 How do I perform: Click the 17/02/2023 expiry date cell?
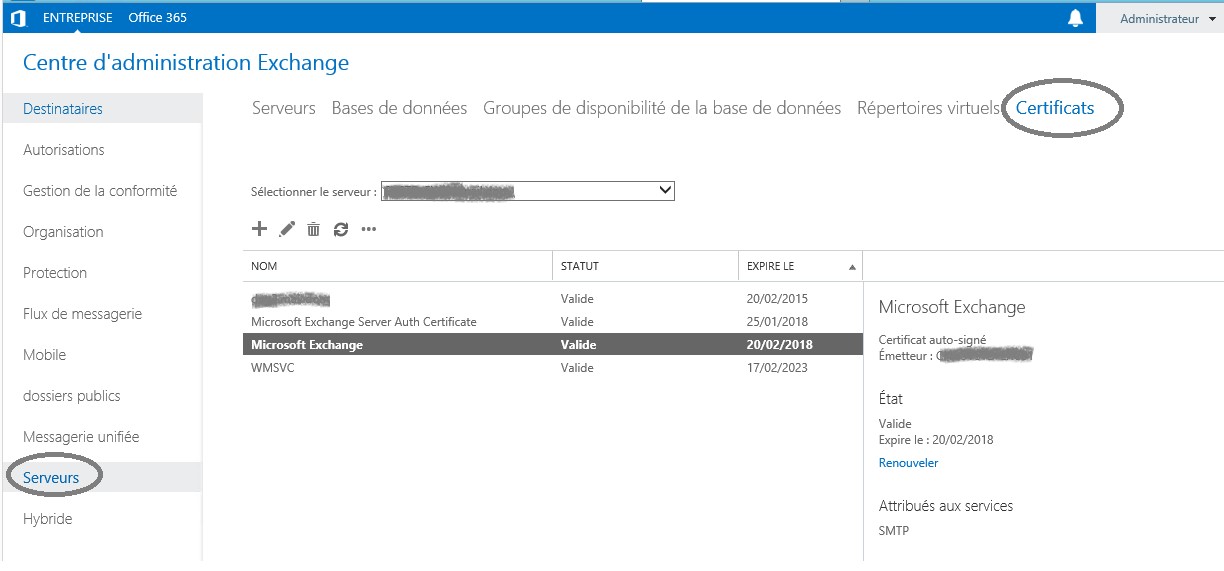[777, 368]
